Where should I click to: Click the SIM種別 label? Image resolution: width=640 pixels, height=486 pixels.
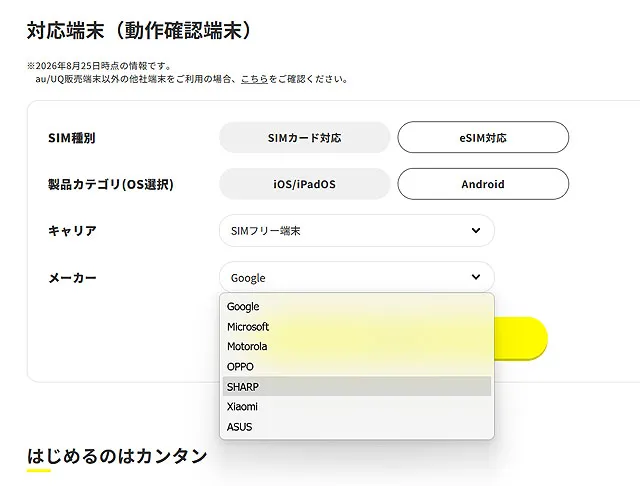pos(72,138)
